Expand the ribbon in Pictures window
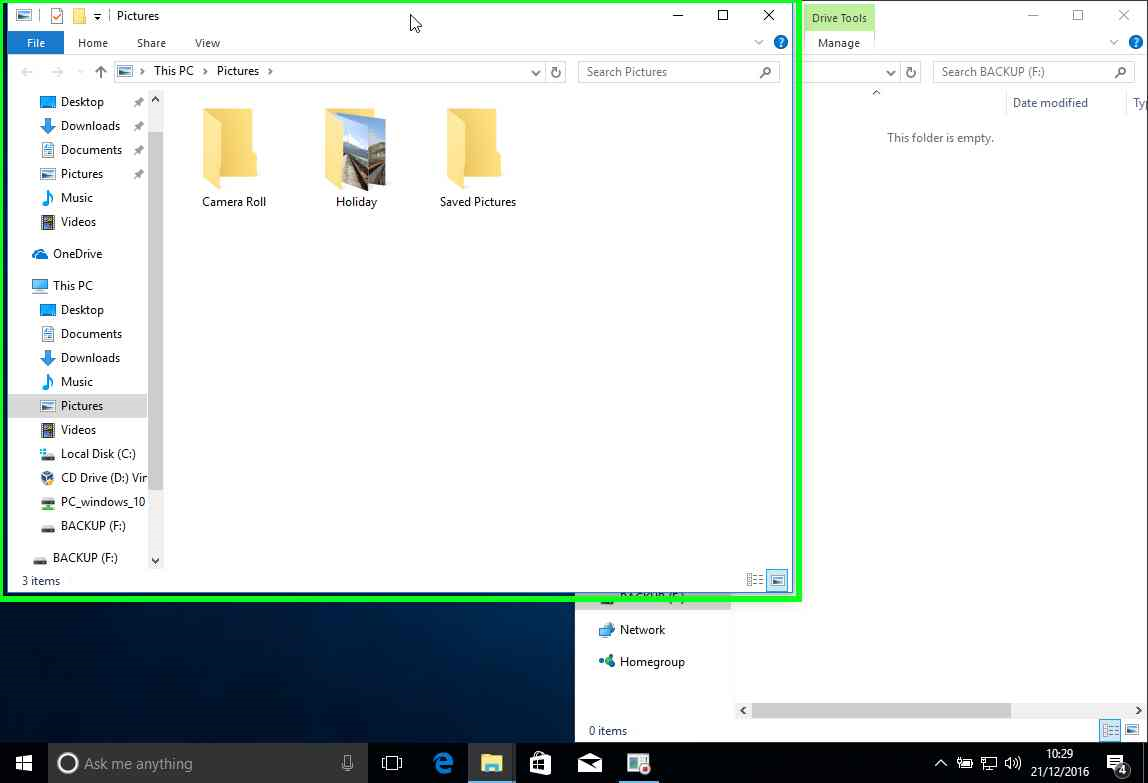 tap(758, 42)
